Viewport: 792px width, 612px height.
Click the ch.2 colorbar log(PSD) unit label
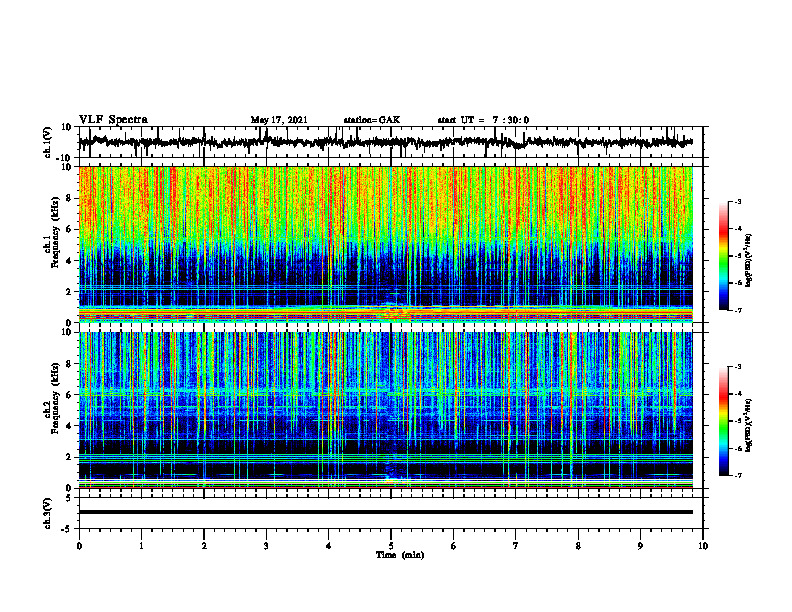[x=749, y=425]
